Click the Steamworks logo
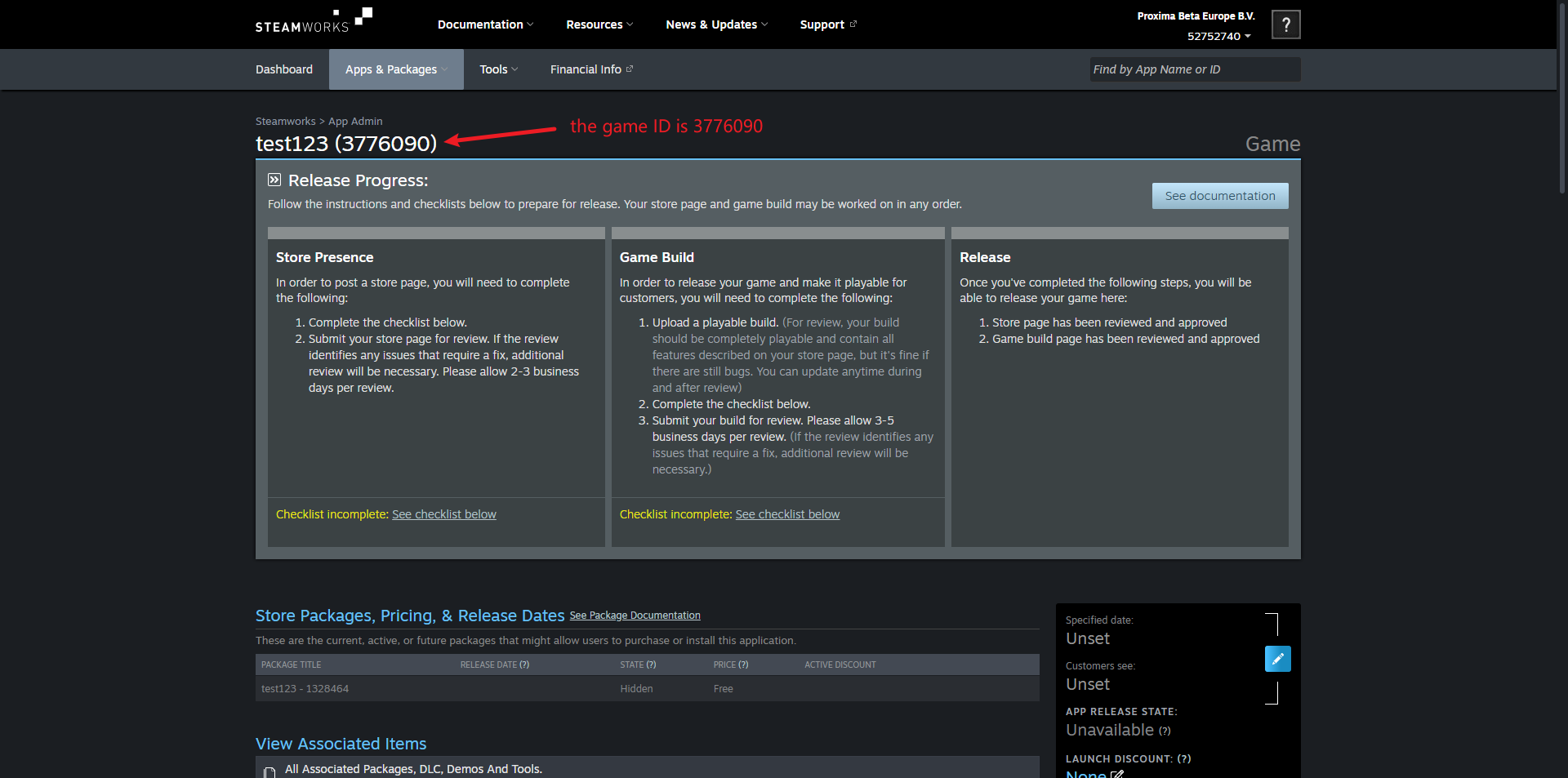Viewport: 1568px width, 778px height. [x=314, y=21]
